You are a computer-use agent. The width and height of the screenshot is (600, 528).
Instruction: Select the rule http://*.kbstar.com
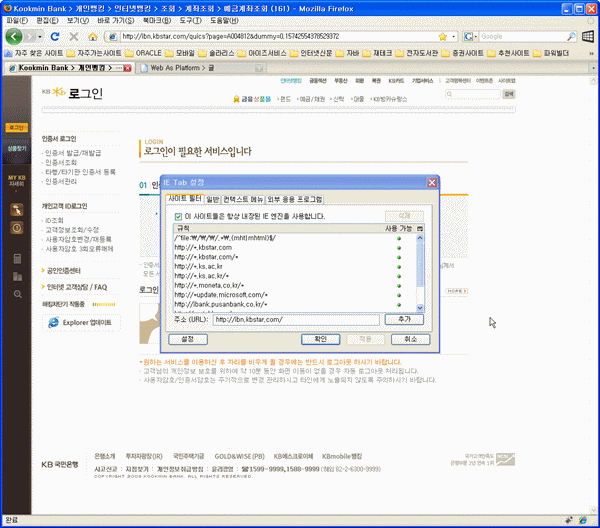[294, 248]
